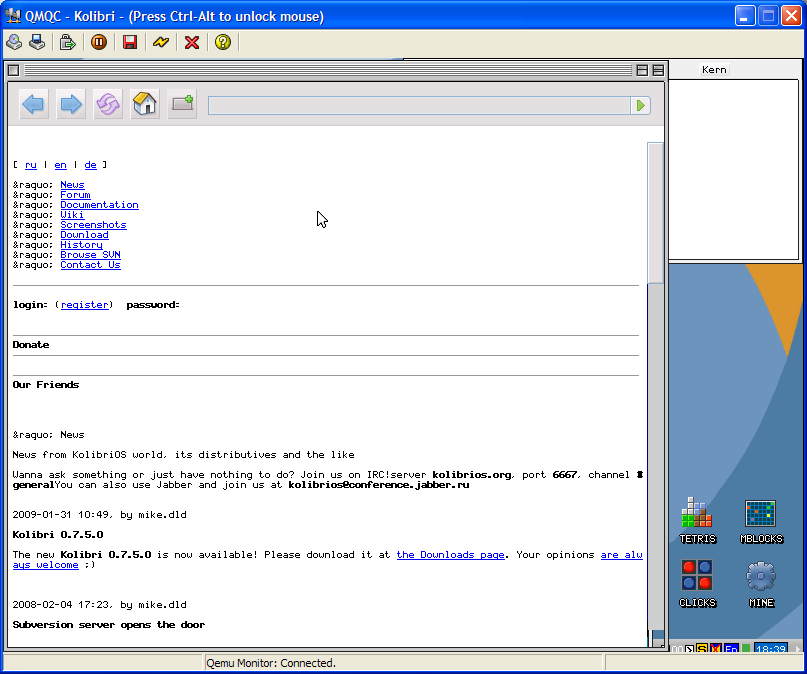Click in the browser address bar

click(x=418, y=105)
